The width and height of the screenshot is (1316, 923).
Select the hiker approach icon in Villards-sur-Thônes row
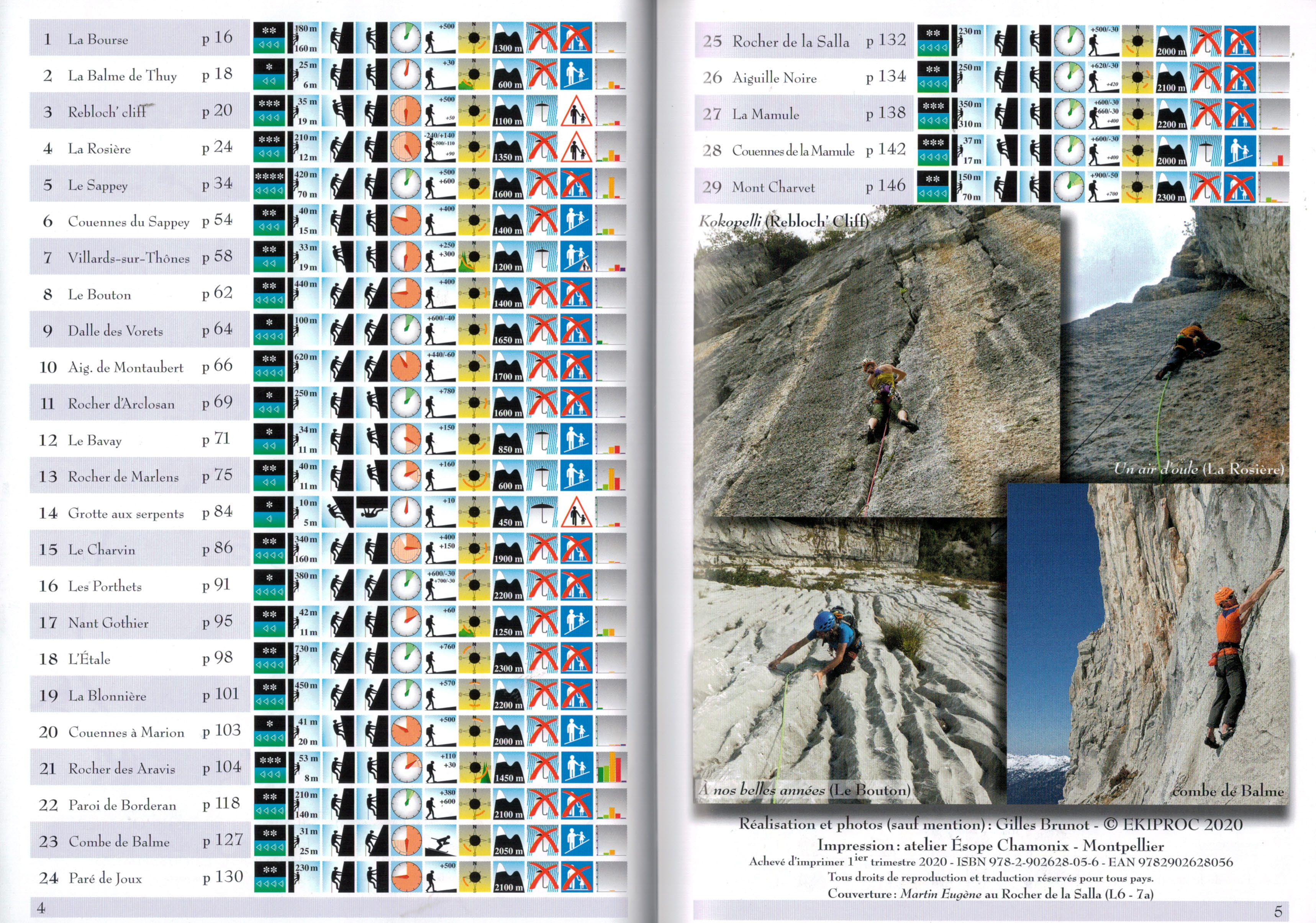pyautogui.click(x=439, y=257)
